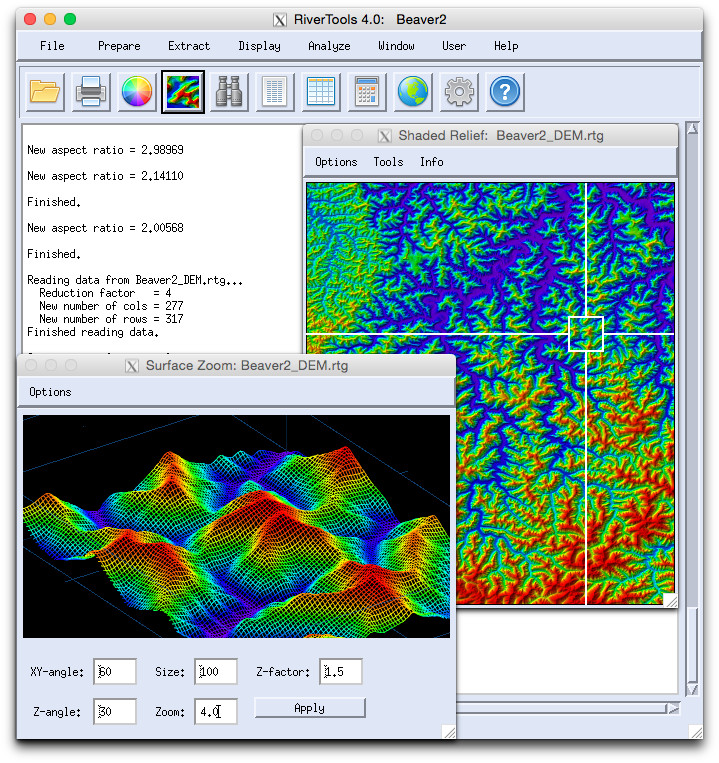Click the blue question mark help icon
The height and width of the screenshot is (763, 719).
point(505,93)
